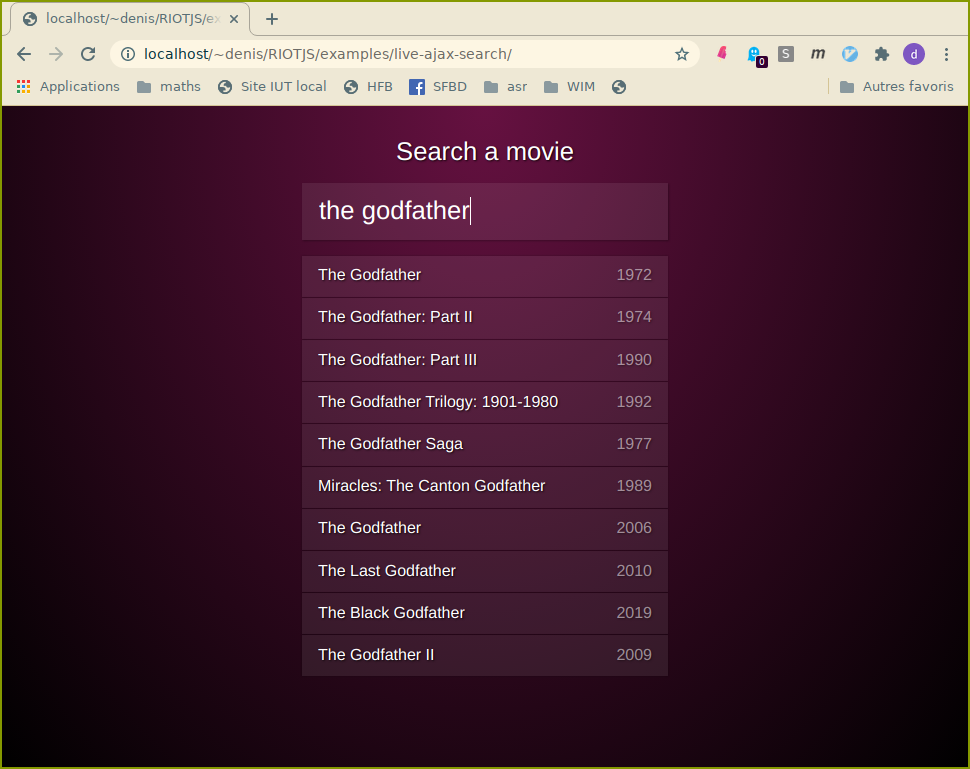Screen dimensions: 970x769
Task: Go back using the left arrow
Action: coord(24,54)
